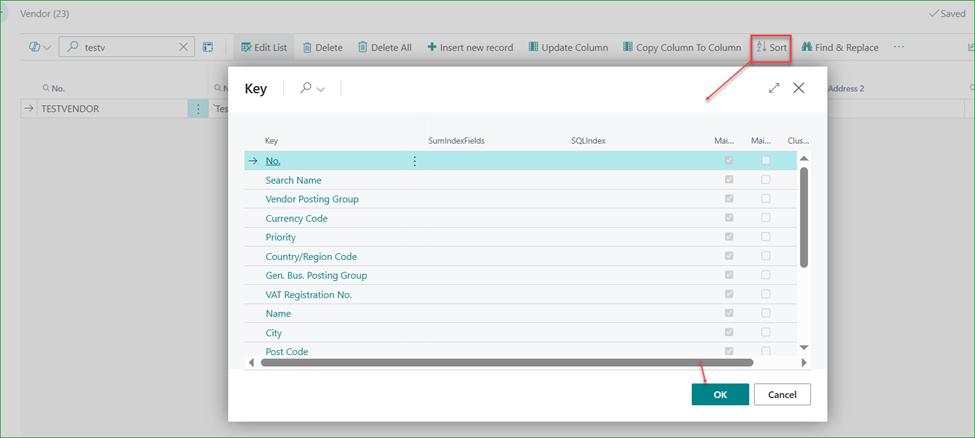This screenshot has height=438, width=975.
Task: Select Copy Column To Column action
Action: (682, 47)
